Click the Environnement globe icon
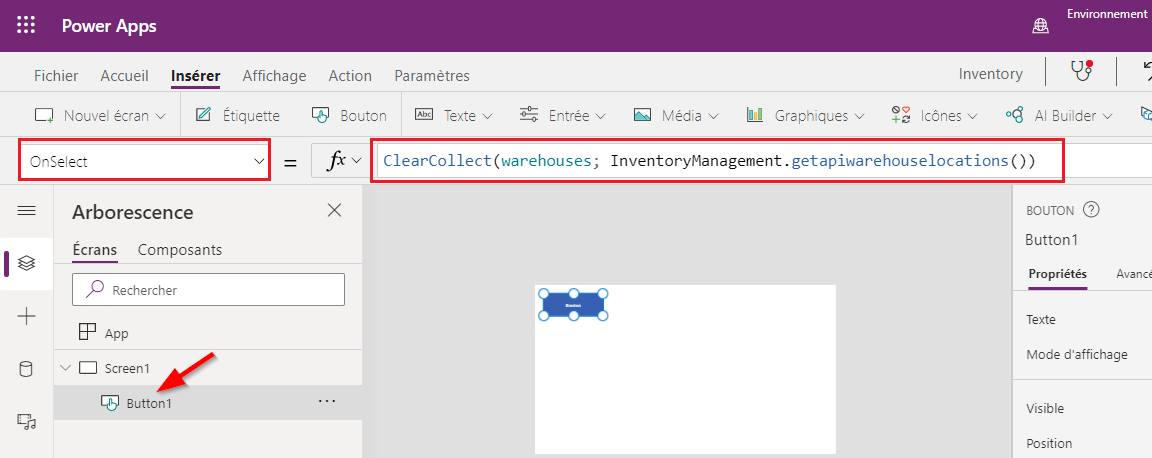This screenshot has height=458, width=1152. click(1040, 26)
